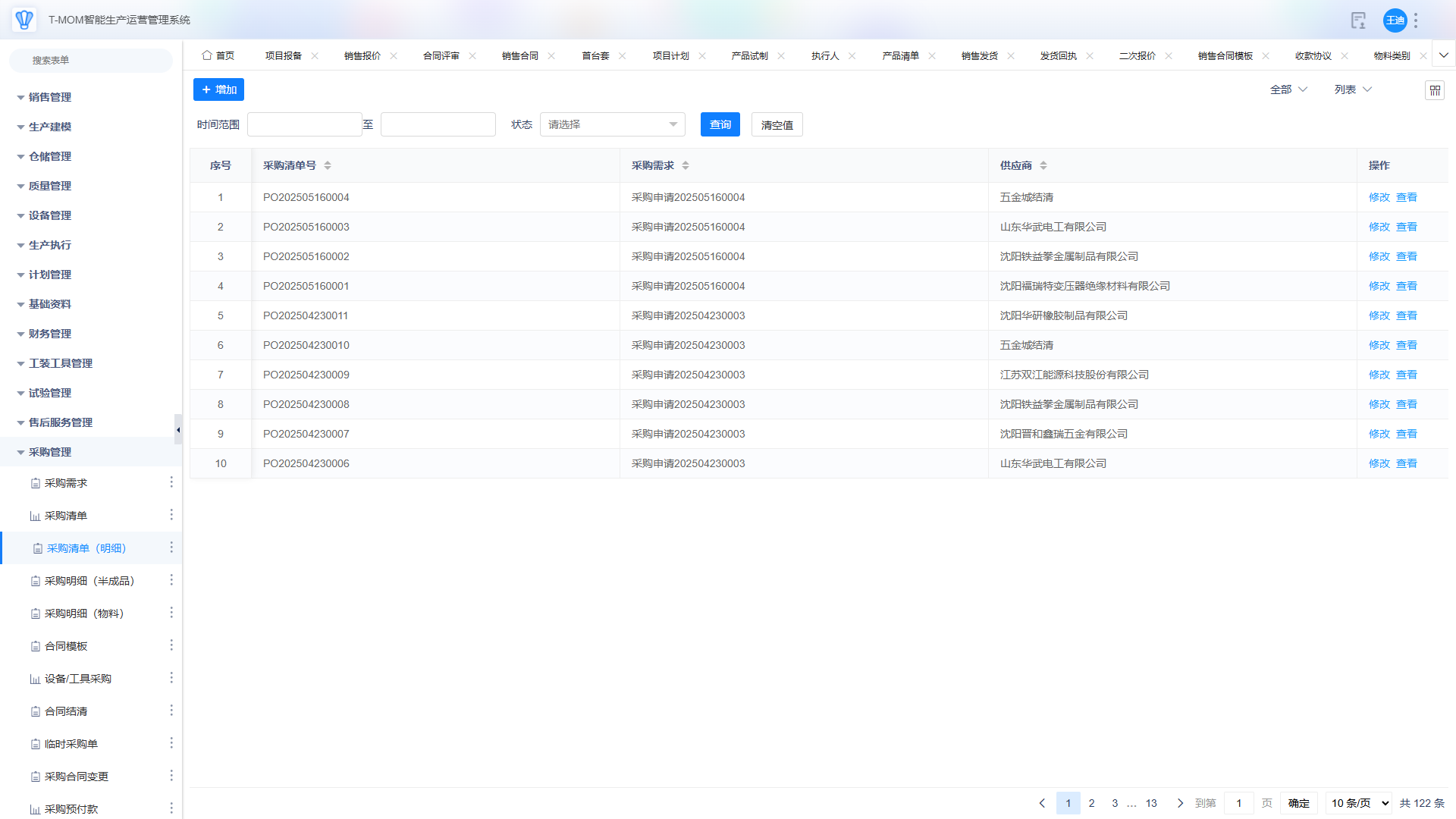Collapse the sidebar with the arrow handle

pos(178,430)
